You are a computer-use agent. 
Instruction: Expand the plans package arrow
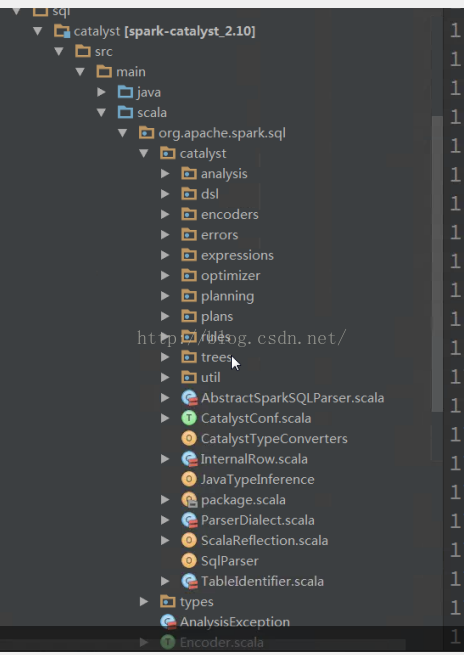[x=165, y=316]
